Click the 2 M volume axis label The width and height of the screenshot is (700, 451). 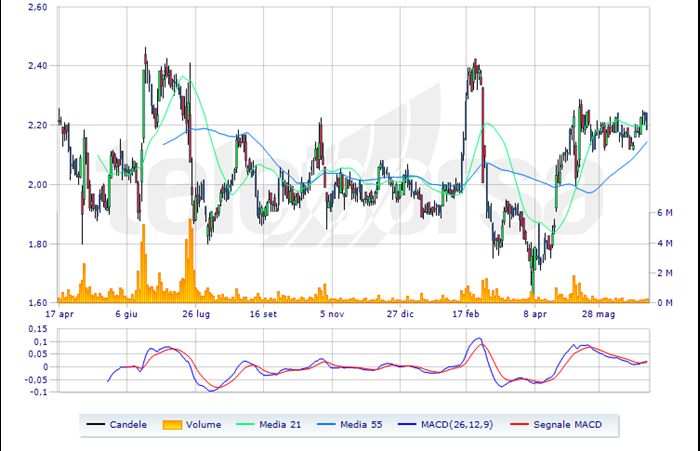pyautogui.click(x=665, y=273)
